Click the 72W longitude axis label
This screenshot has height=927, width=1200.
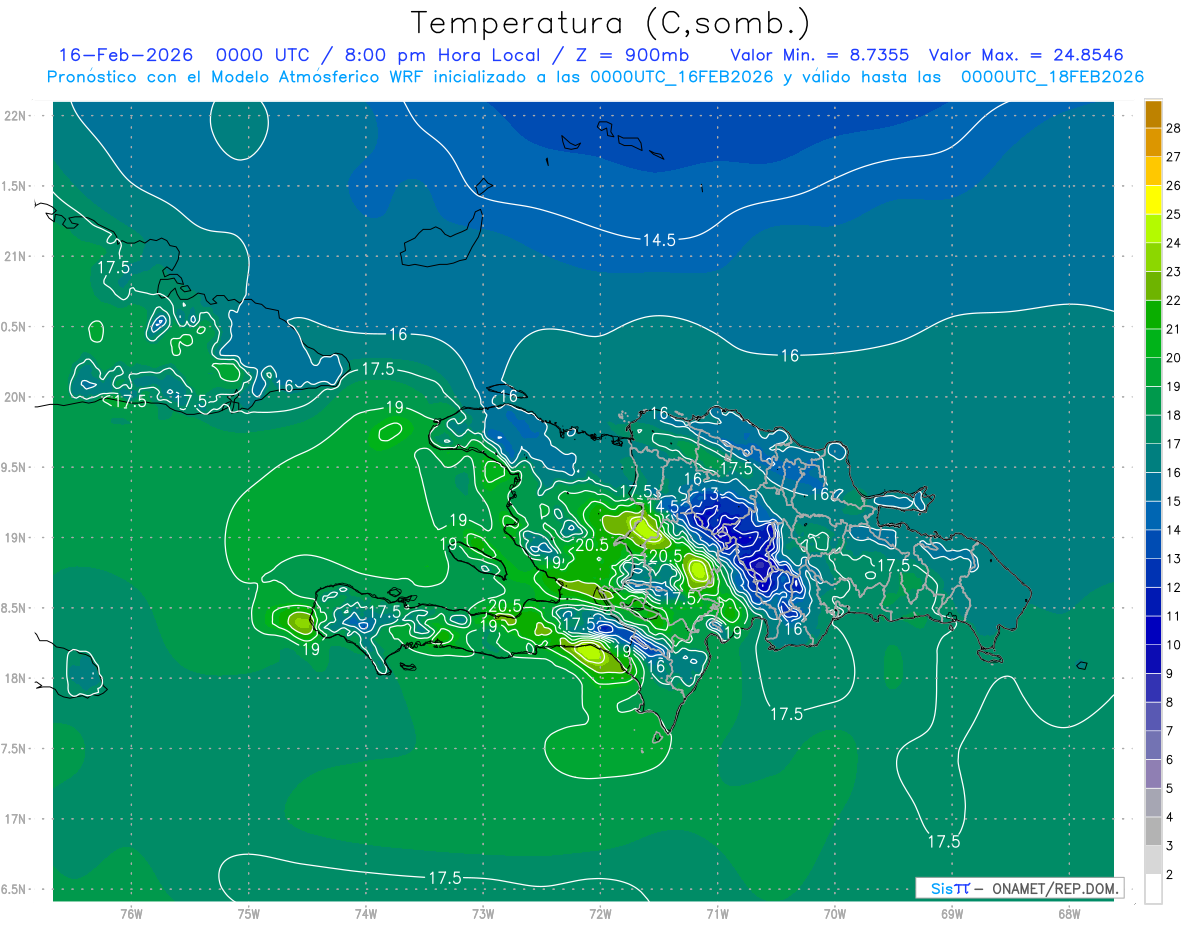600,913
